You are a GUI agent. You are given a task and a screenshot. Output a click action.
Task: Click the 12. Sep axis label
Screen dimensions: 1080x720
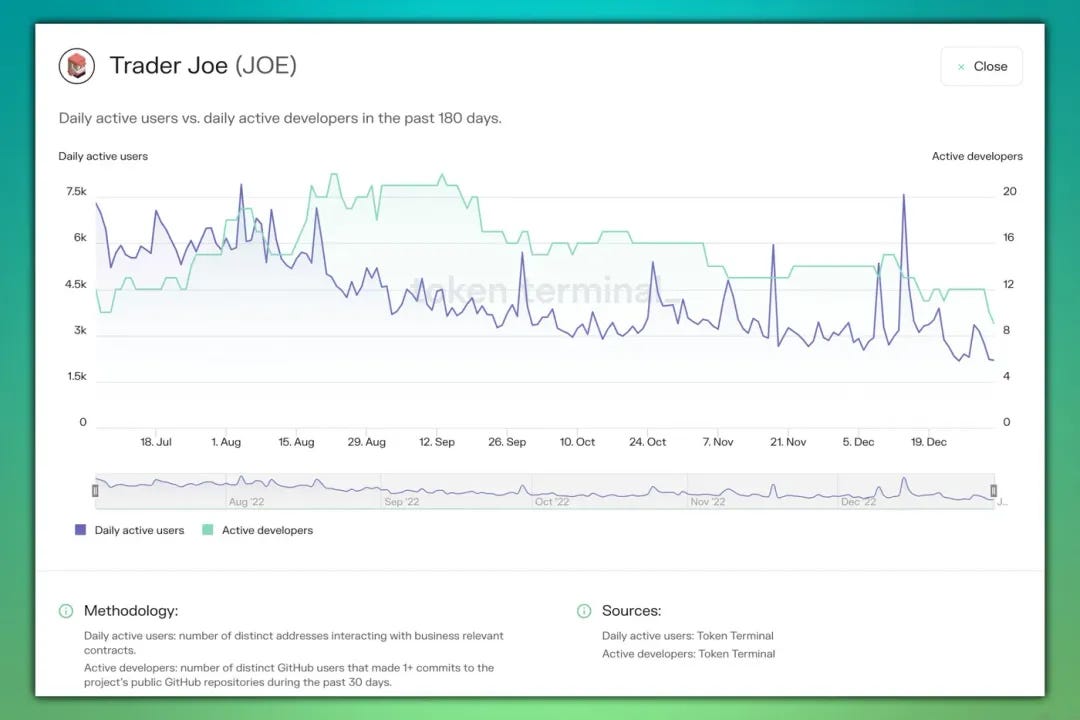437,442
